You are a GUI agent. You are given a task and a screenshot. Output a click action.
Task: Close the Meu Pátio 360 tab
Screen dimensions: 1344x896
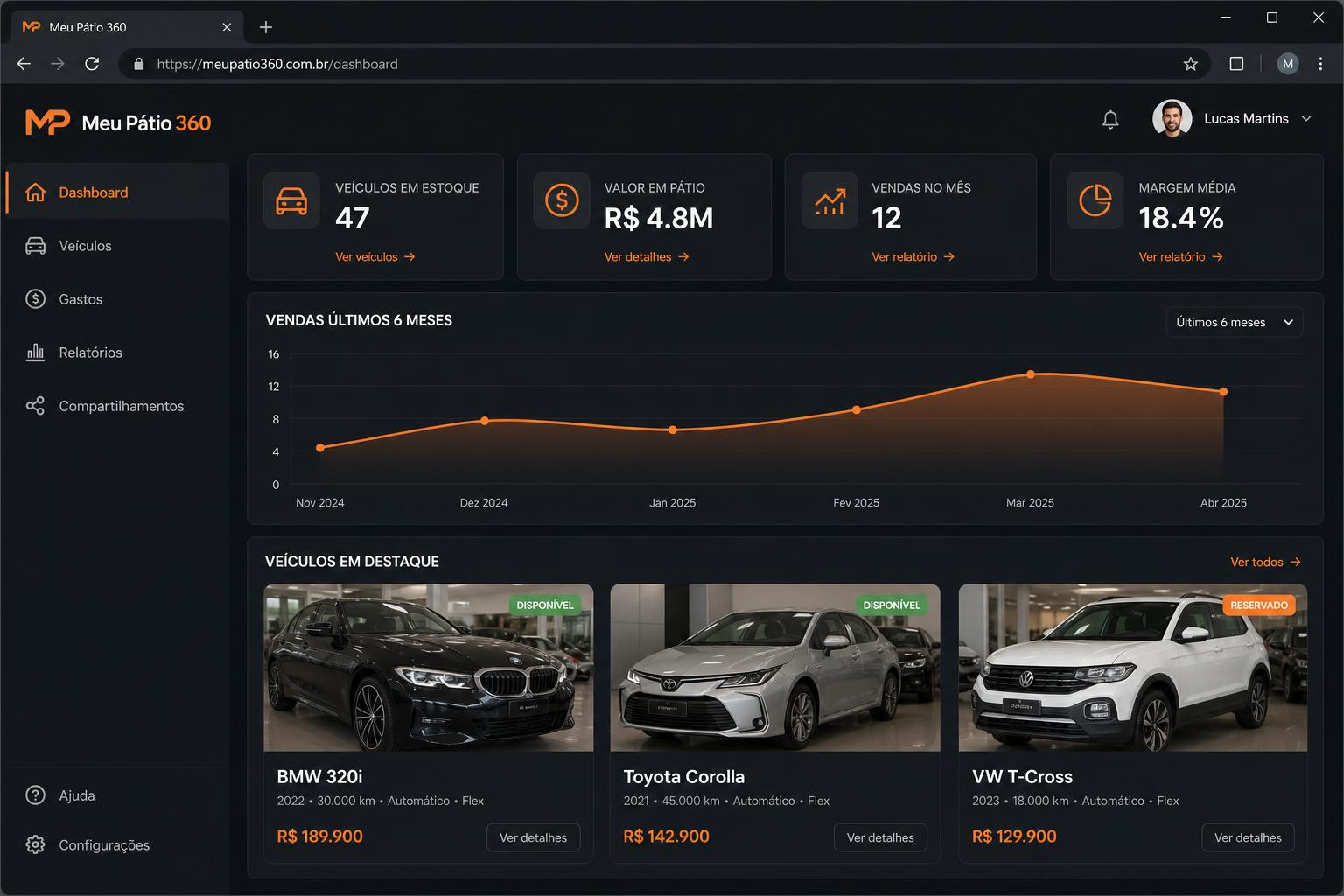(x=227, y=27)
